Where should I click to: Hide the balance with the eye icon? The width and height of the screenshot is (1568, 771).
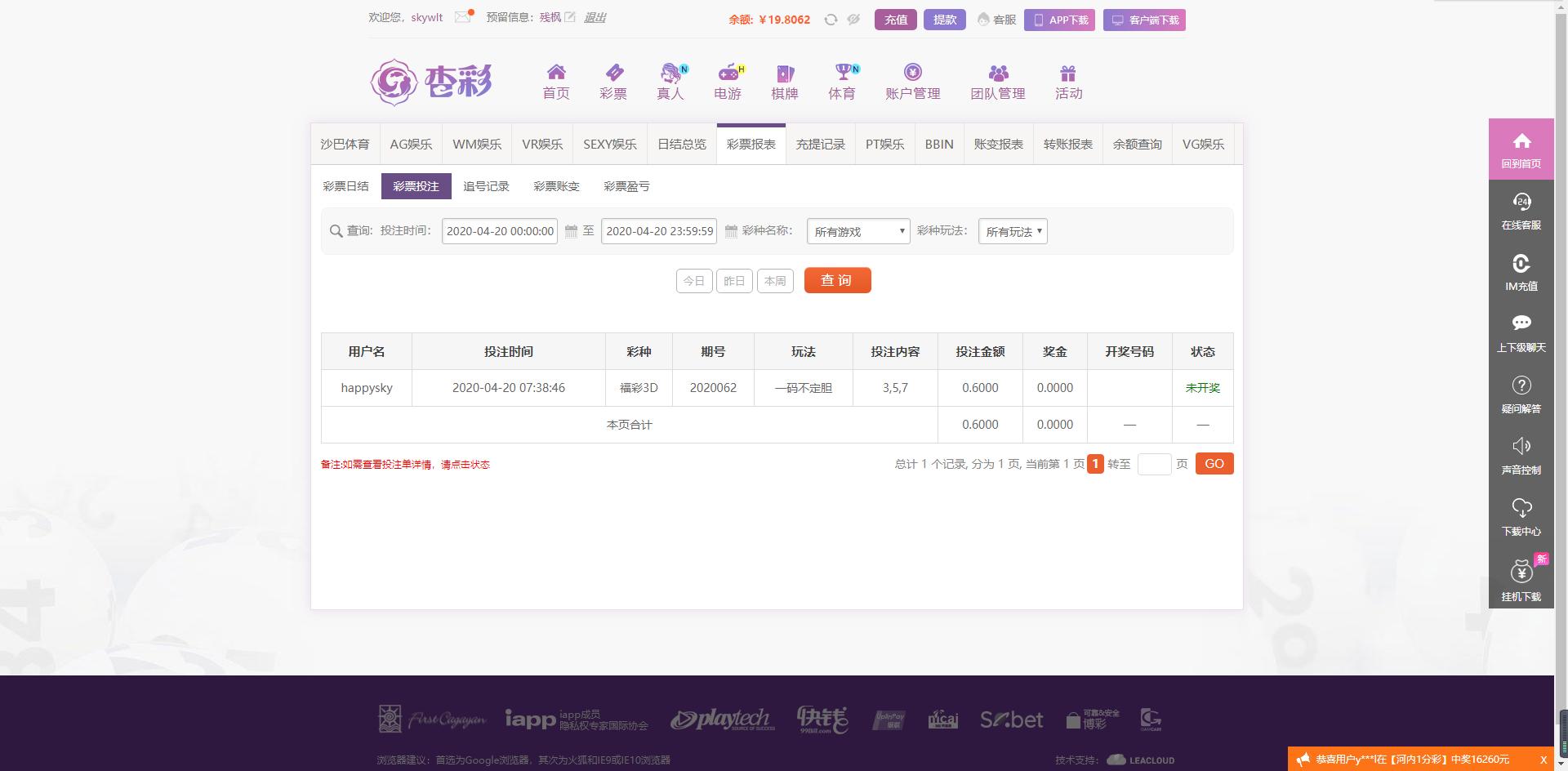(853, 20)
